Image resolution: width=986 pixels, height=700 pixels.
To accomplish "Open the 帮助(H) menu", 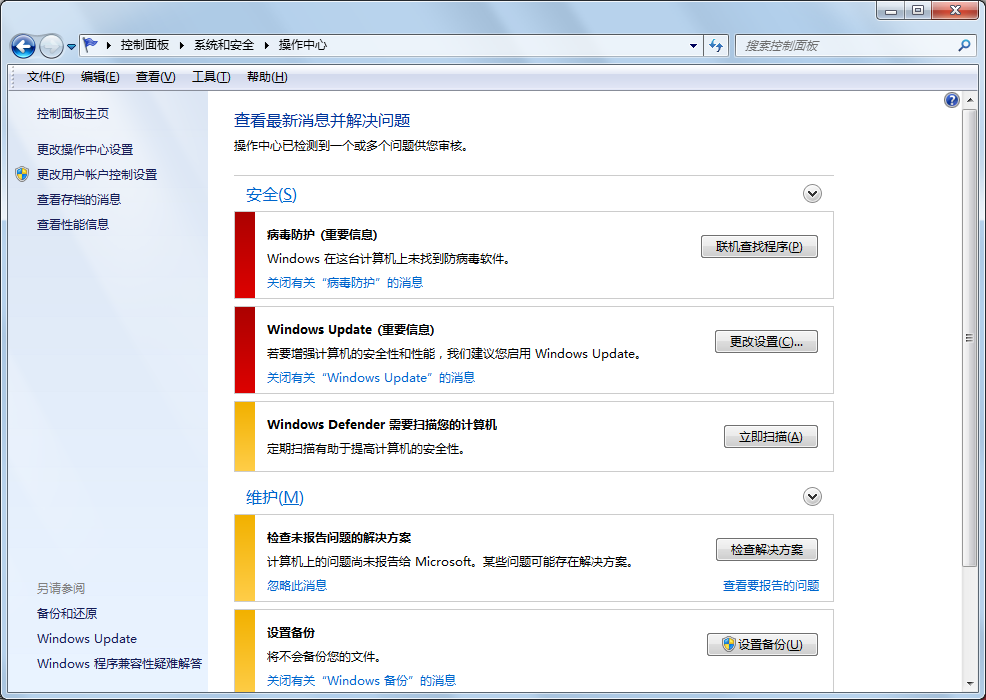I will [267, 77].
